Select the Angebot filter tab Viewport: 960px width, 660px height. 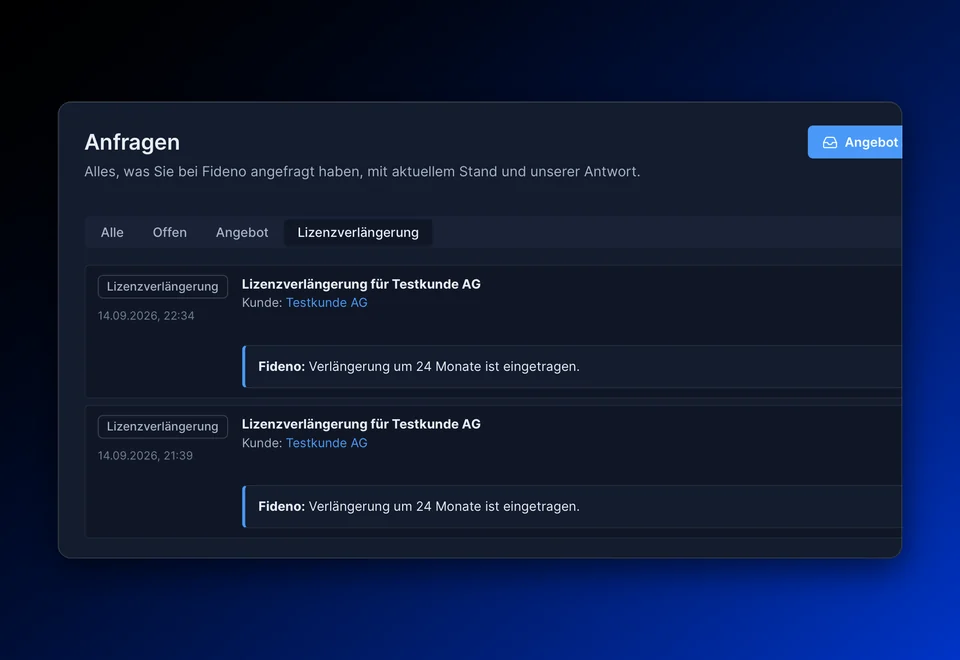[242, 233]
